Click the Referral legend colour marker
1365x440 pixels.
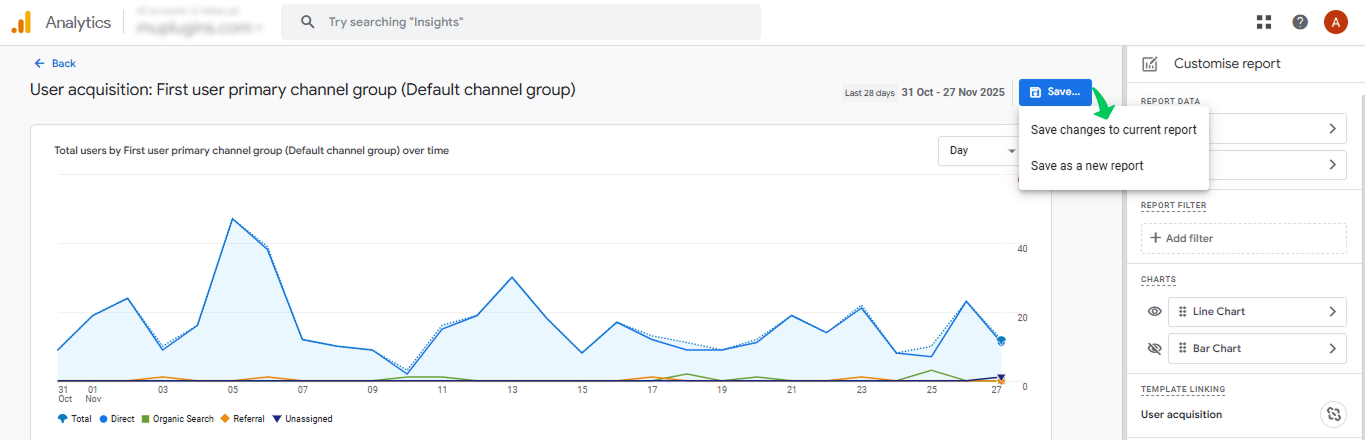click(225, 419)
